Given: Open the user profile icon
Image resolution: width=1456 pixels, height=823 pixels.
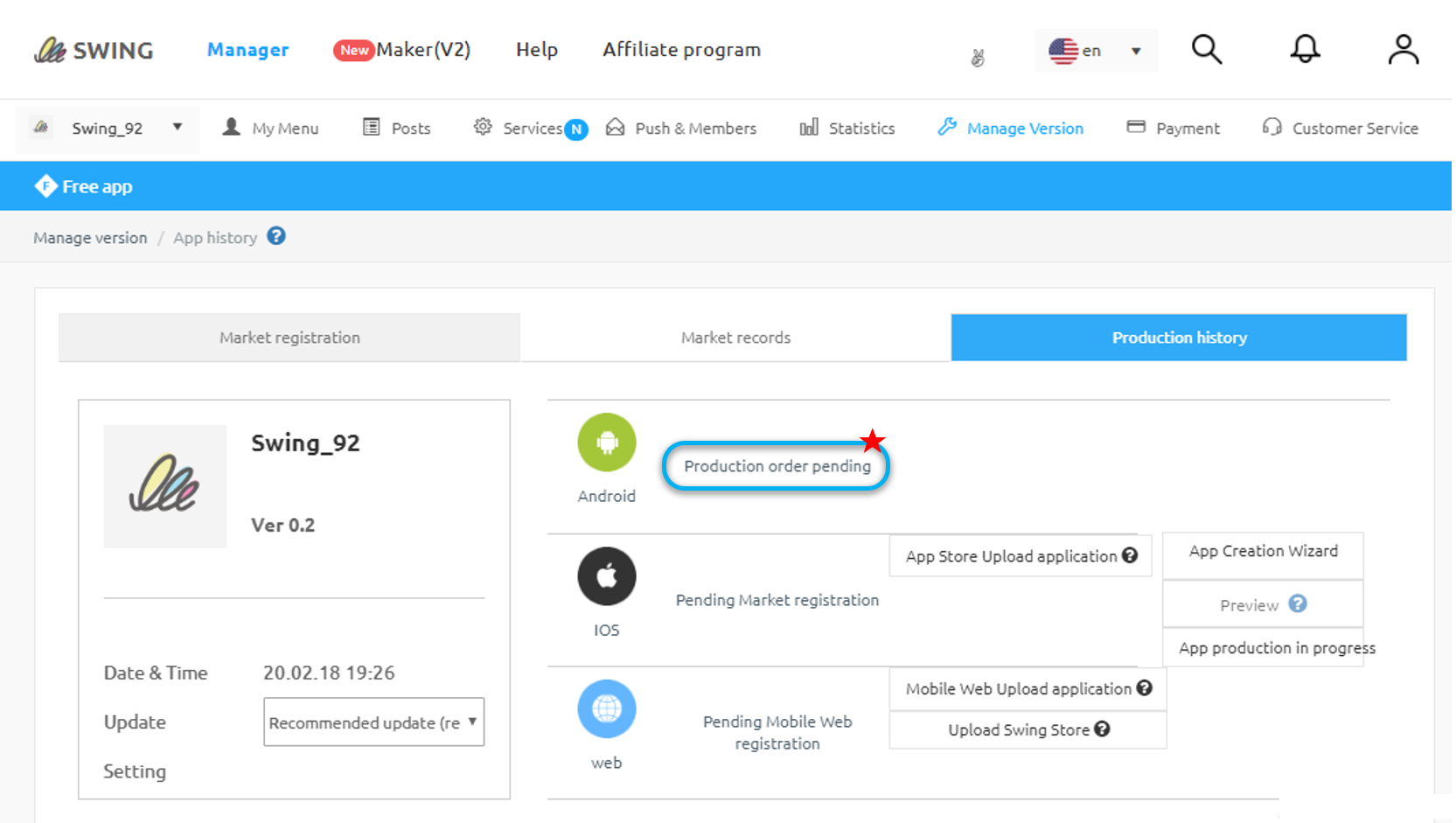Looking at the screenshot, I should [1403, 50].
